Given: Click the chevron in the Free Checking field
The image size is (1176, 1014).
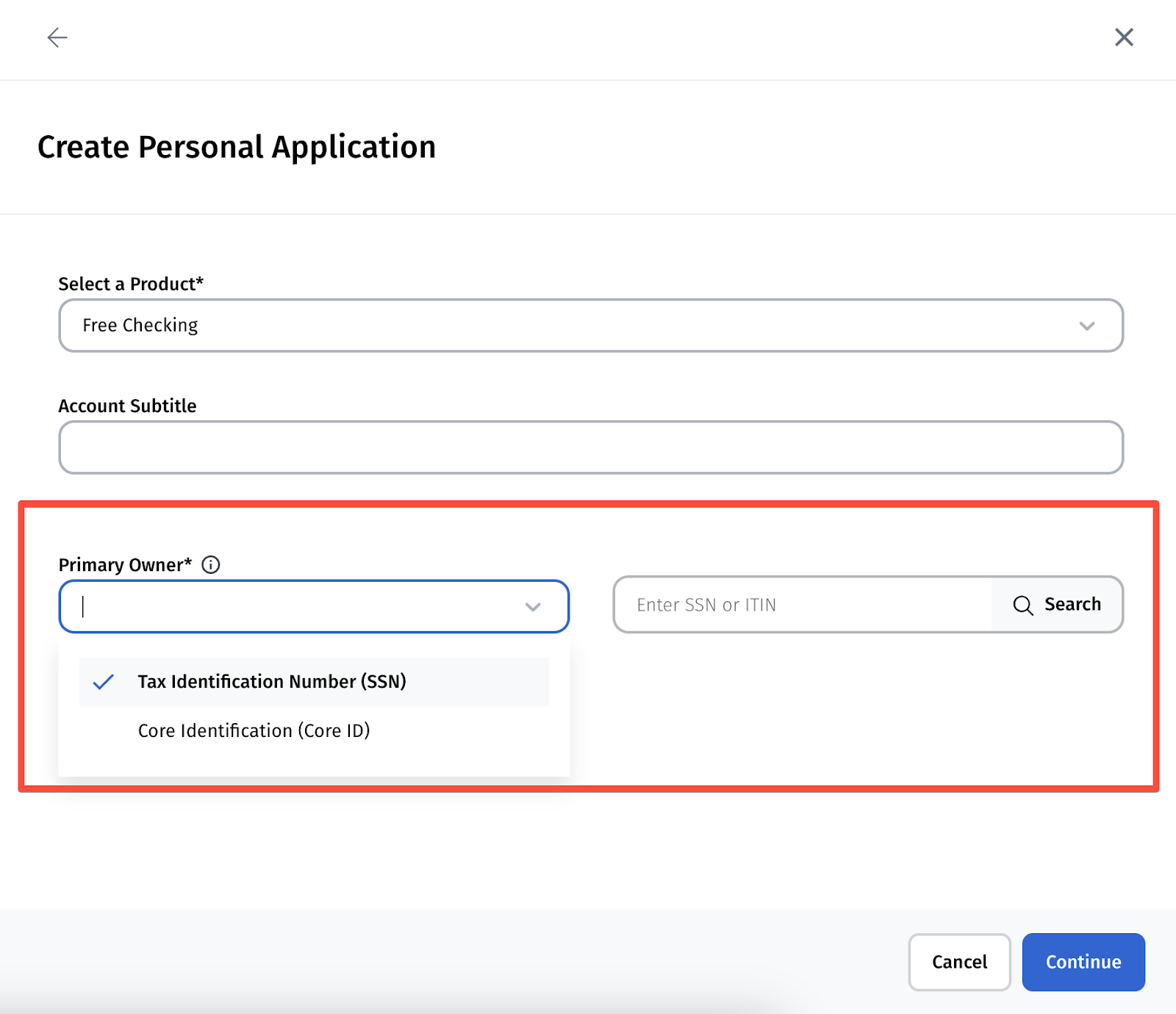Looking at the screenshot, I should [x=1086, y=326].
